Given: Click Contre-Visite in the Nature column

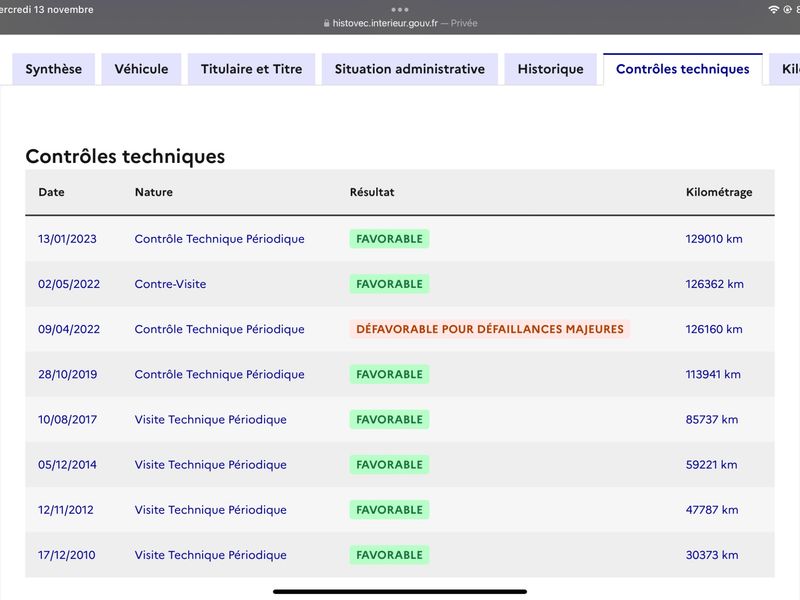Looking at the screenshot, I should click(x=170, y=284).
